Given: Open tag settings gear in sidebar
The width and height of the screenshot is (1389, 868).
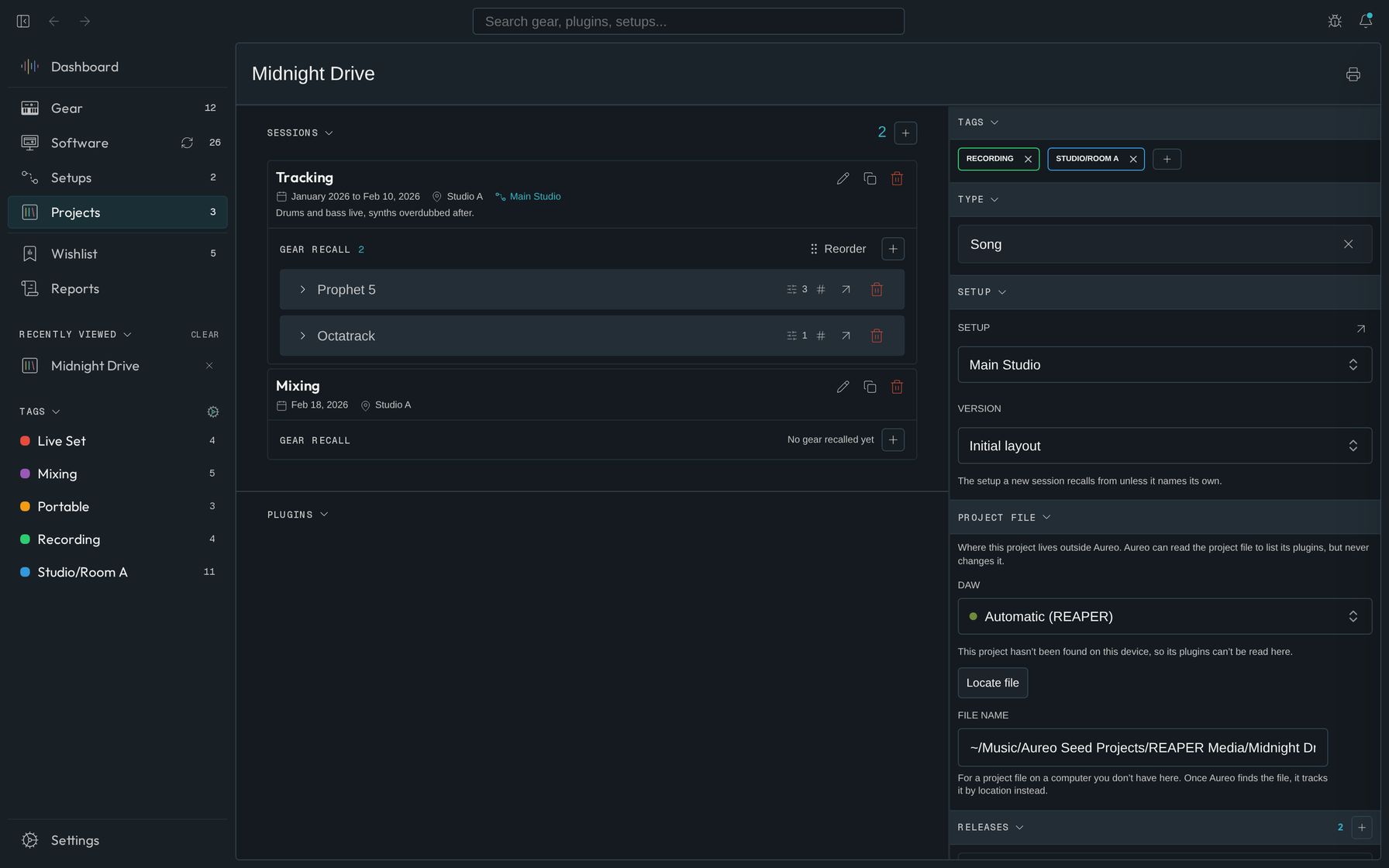Looking at the screenshot, I should pyautogui.click(x=213, y=412).
